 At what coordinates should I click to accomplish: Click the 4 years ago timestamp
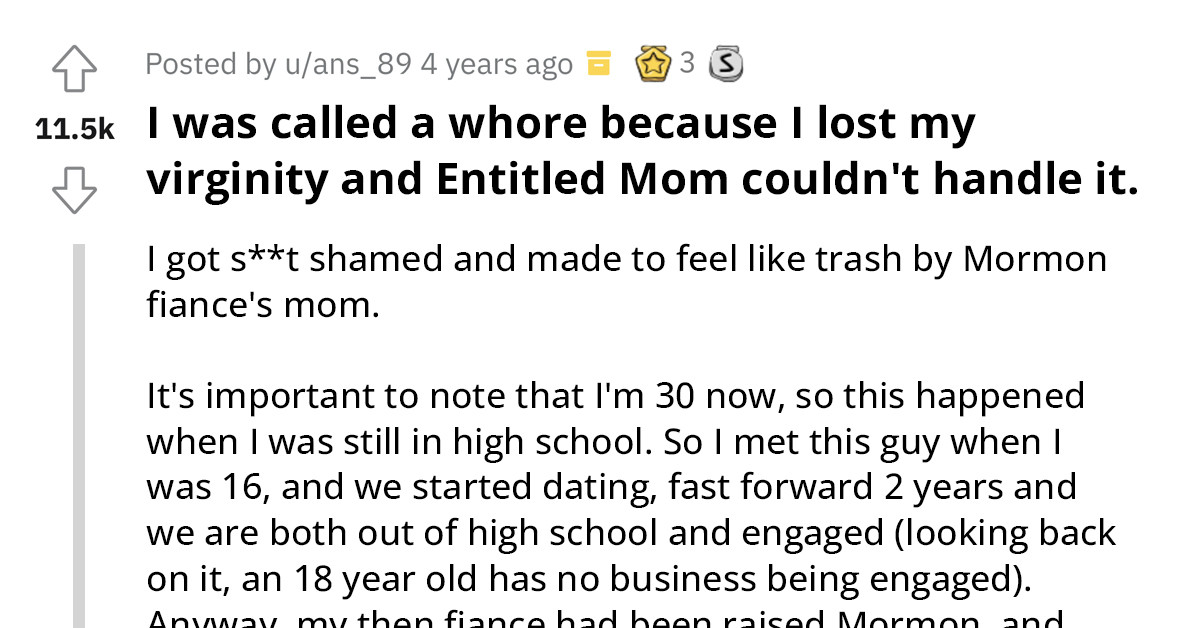coord(492,62)
